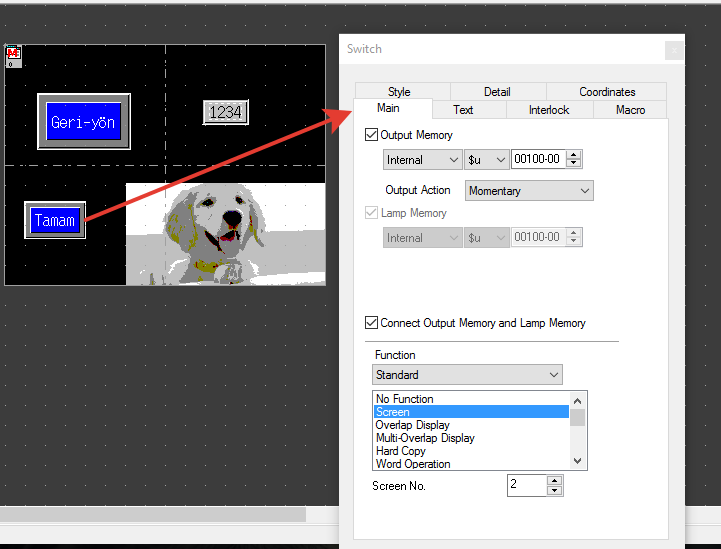721x549 pixels.
Task: Increase the Screen No. value
Action: pyautogui.click(x=555, y=480)
